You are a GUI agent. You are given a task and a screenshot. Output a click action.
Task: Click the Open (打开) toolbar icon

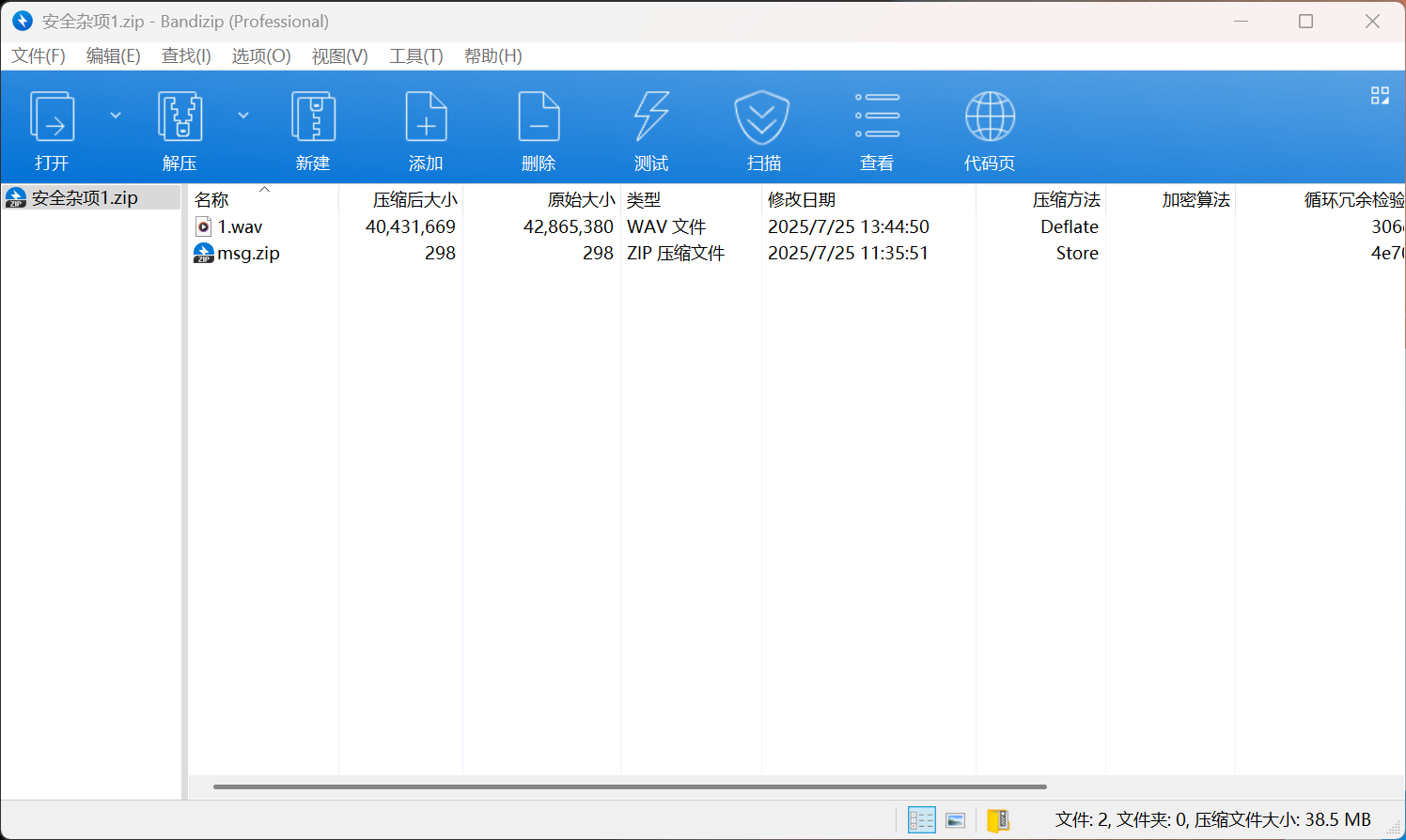(52, 117)
